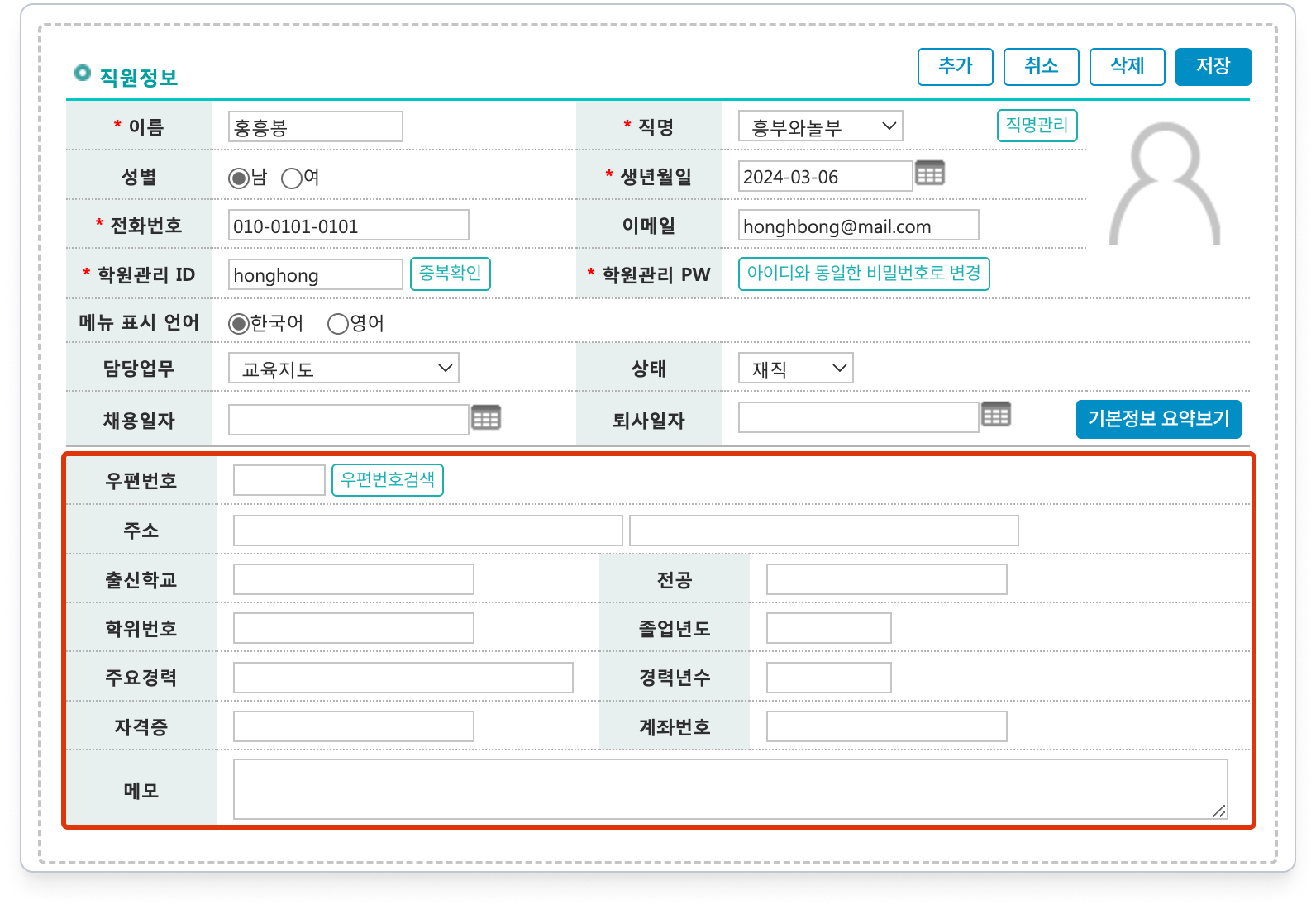
Task: Click the 생년월일 date input field
Action: coord(825,176)
